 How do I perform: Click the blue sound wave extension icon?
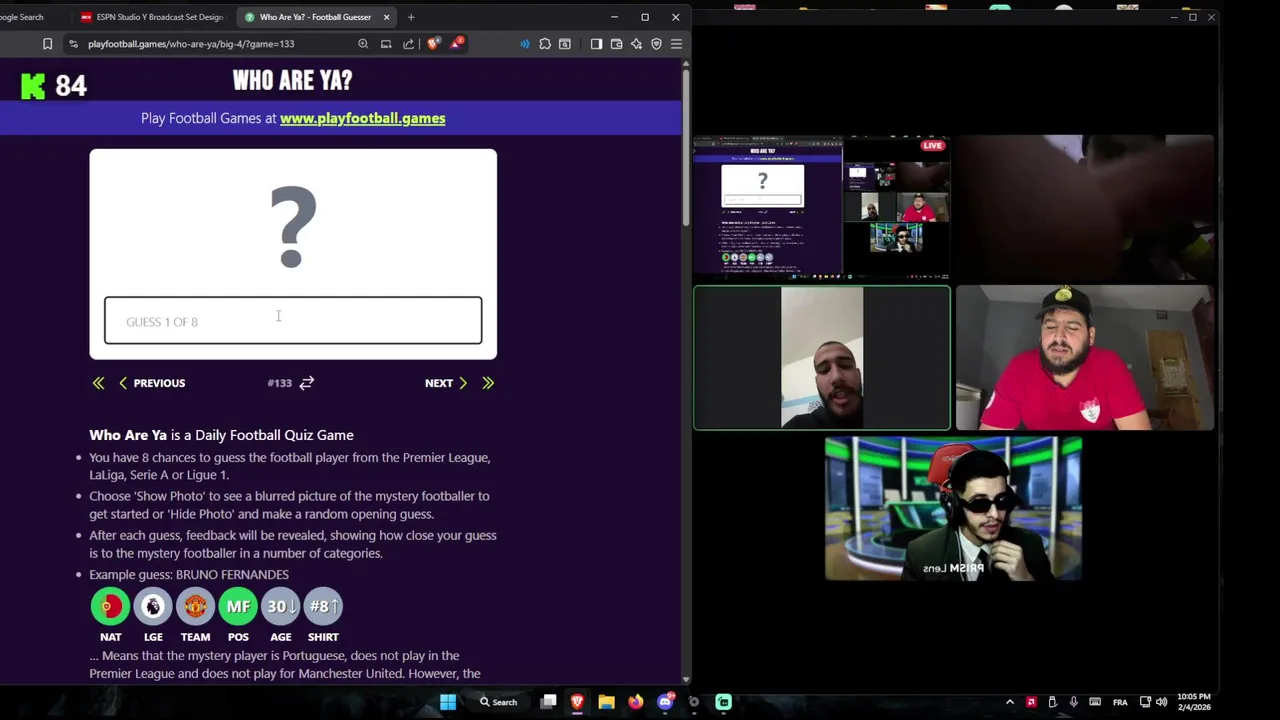(x=524, y=44)
